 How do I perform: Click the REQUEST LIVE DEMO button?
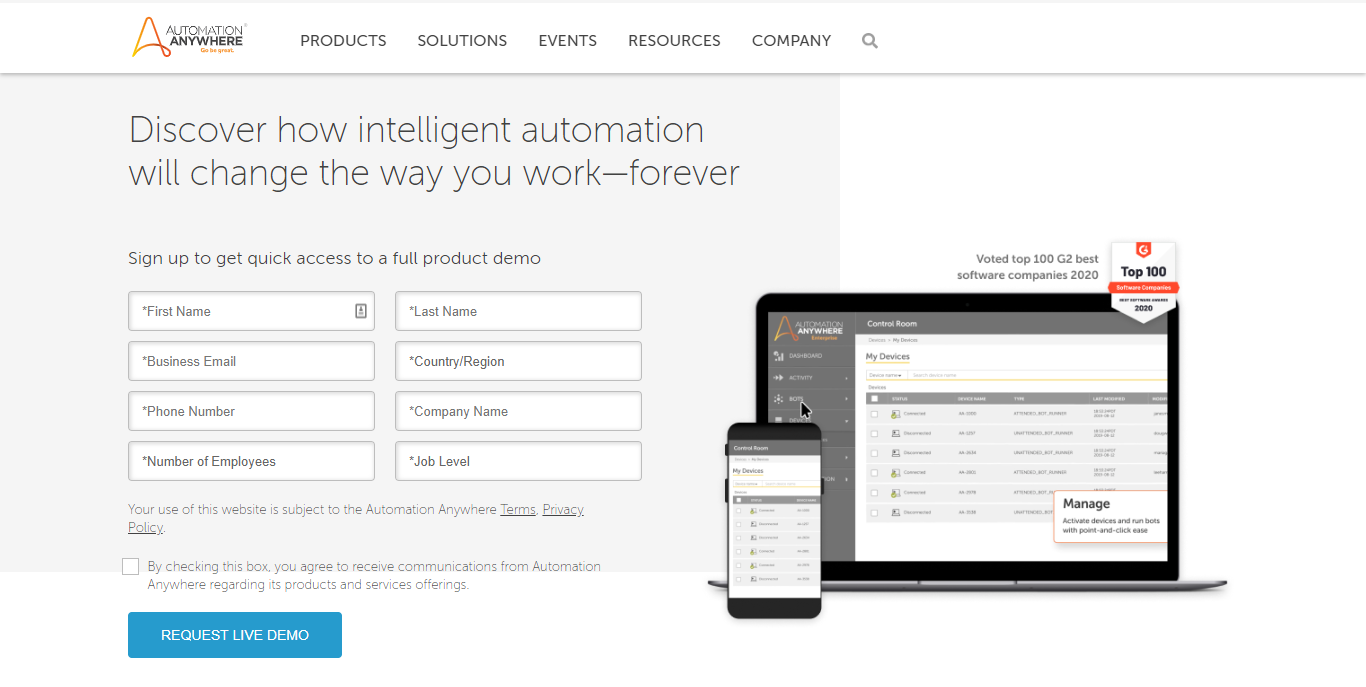[234, 634]
